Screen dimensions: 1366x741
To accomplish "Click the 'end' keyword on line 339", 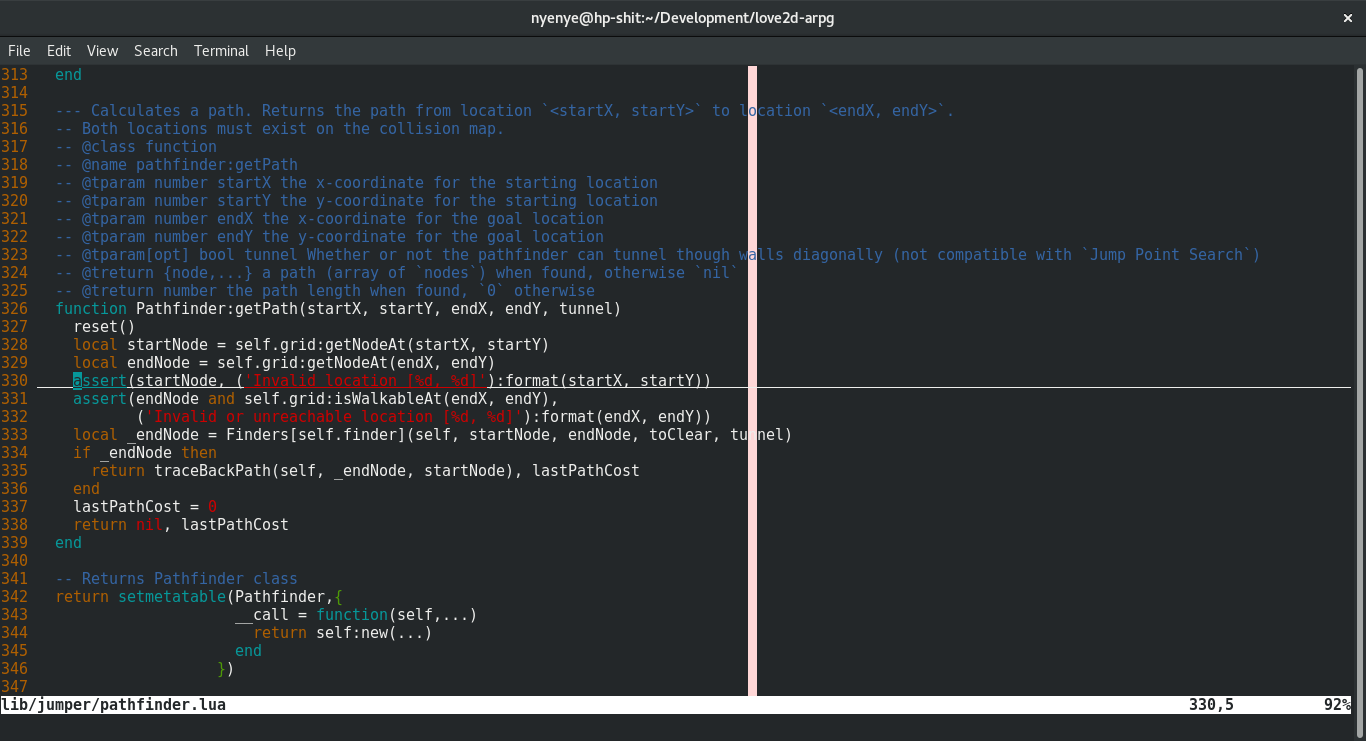I will point(68,543).
